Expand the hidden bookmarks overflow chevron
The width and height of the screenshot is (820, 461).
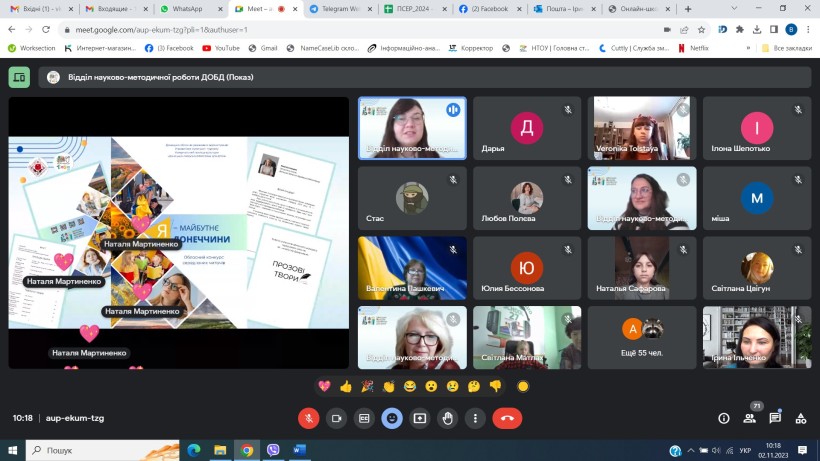[750, 47]
